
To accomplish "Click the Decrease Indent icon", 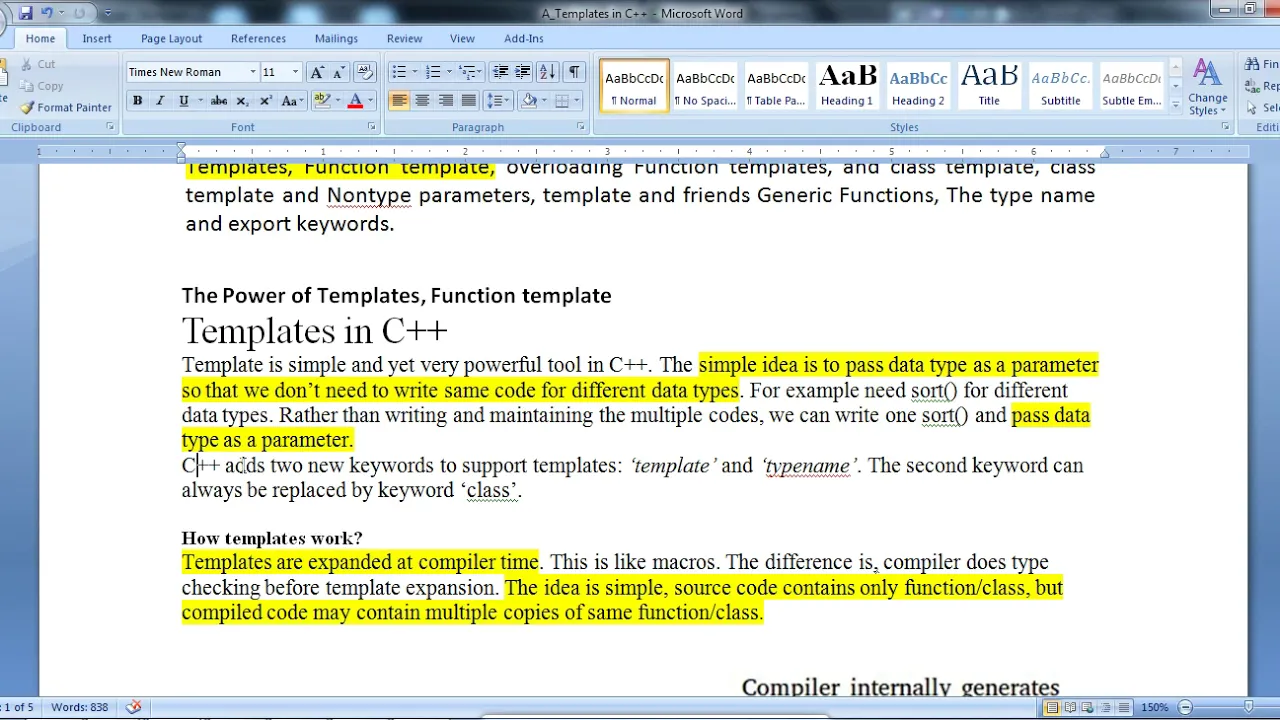I will click(501, 72).
